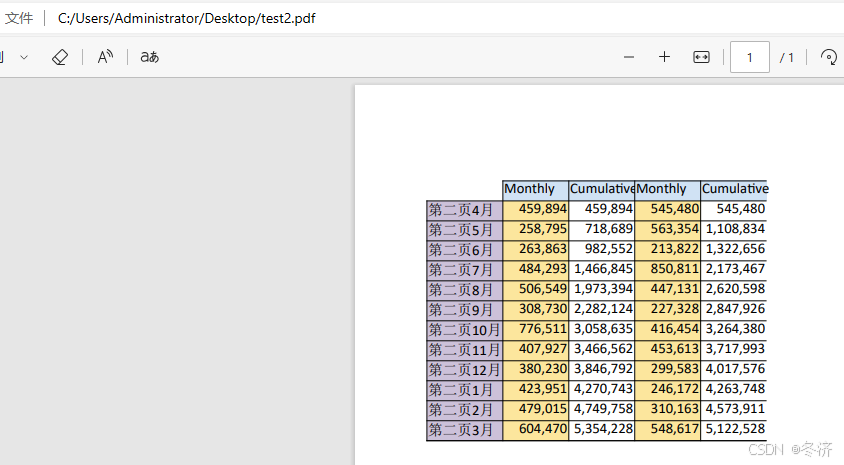Select the total page count '/ 1'
The width and height of the screenshot is (844, 465).
point(787,57)
